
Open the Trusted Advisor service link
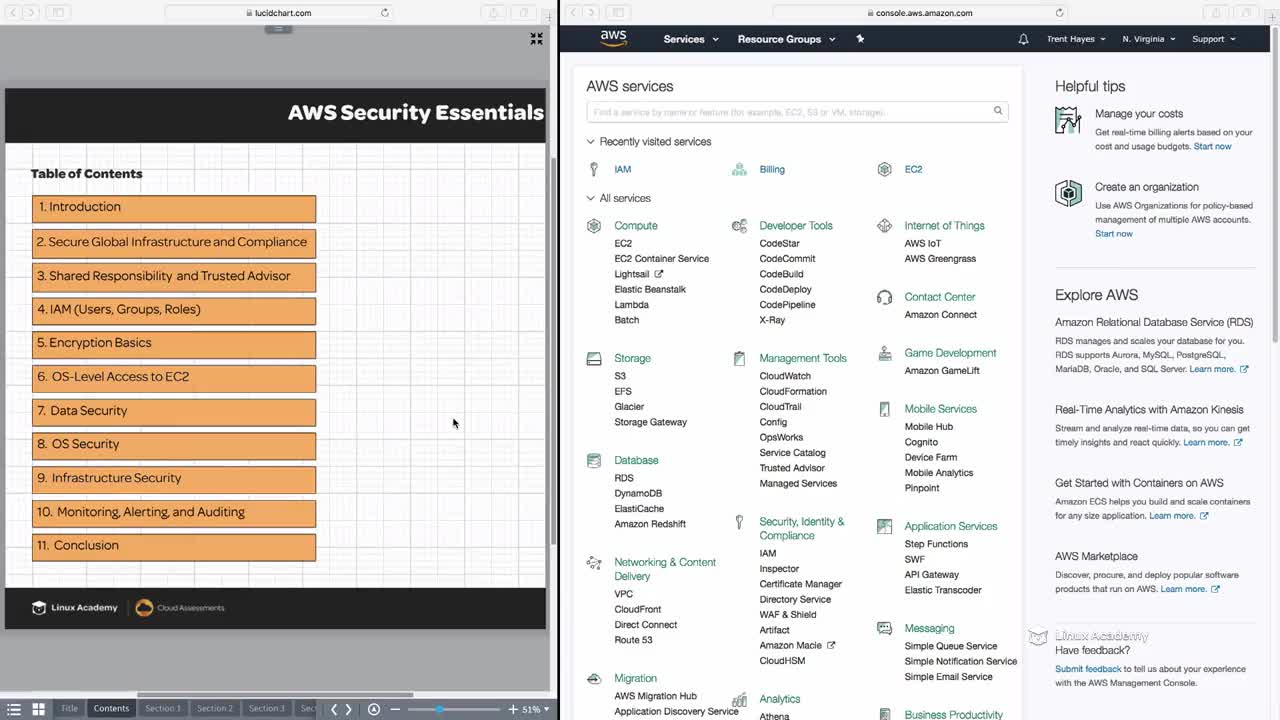coord(792,468)
